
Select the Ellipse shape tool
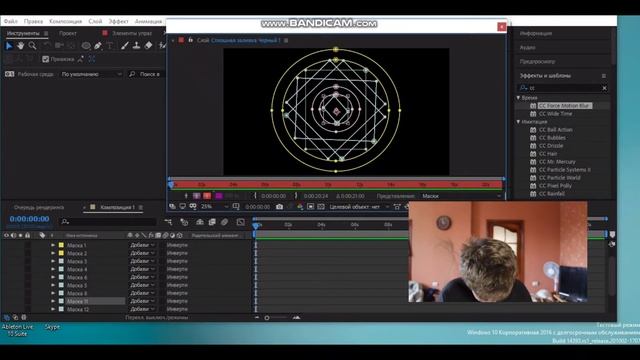86,46
